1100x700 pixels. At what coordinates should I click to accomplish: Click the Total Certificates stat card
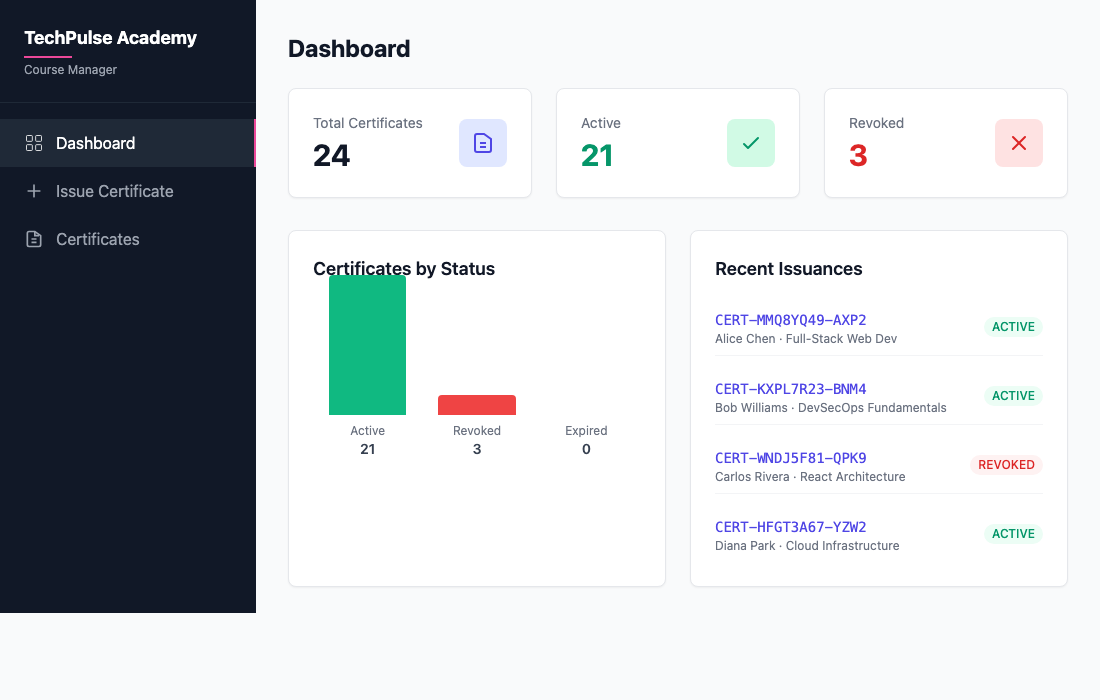(409, 142)
